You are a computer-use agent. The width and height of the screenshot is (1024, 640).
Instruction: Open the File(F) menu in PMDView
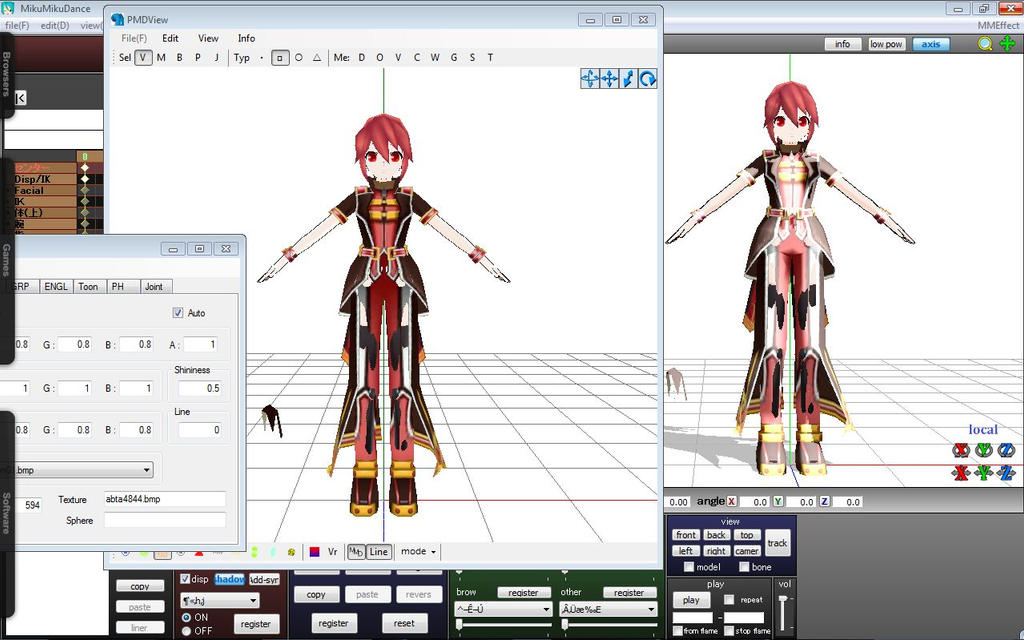[134, 39]
